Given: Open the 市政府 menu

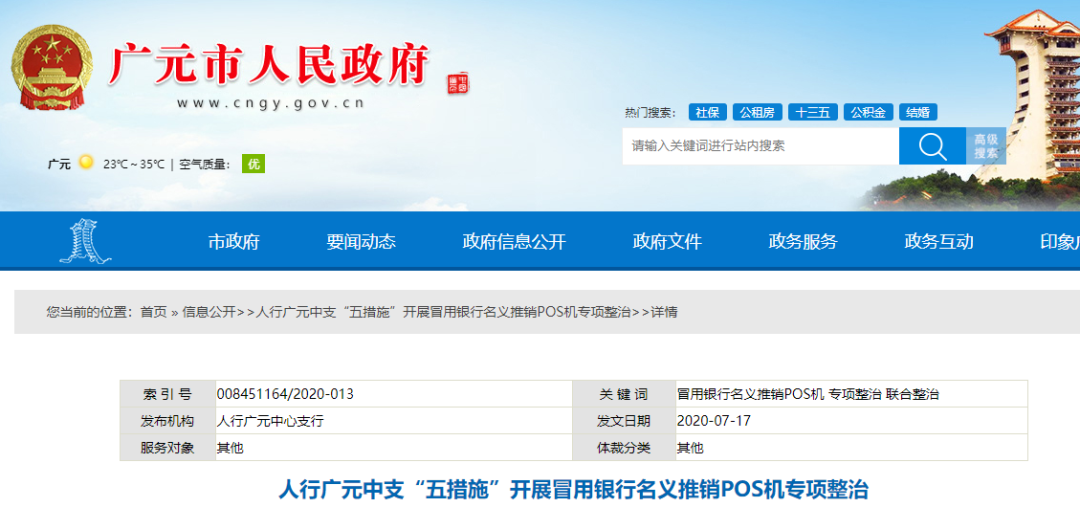Looking at the screenshot, I should (233, 242).
